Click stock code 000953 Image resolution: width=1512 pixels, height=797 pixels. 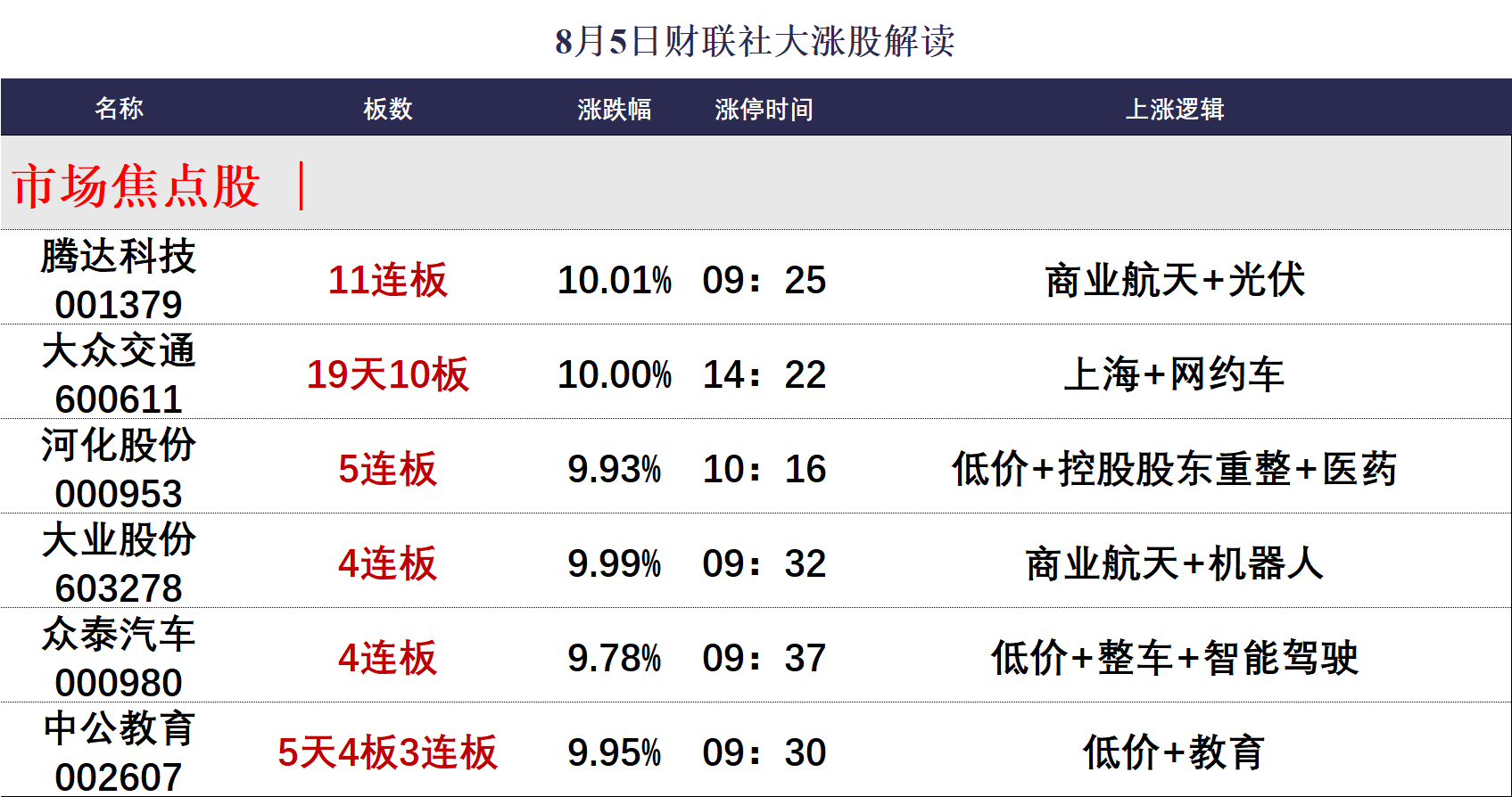[x=119, y=494]
